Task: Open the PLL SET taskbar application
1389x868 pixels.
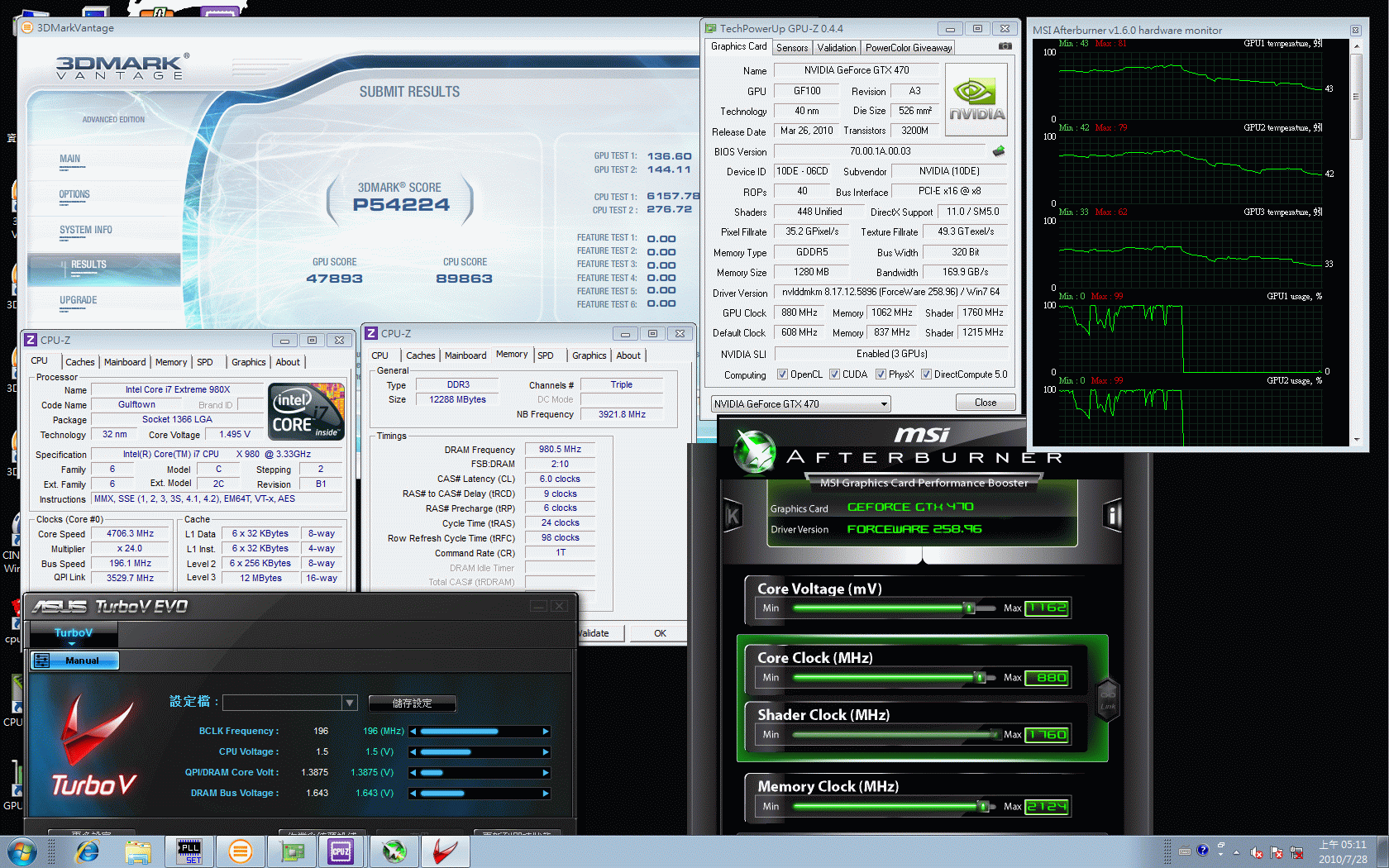Action: (189, 851)
